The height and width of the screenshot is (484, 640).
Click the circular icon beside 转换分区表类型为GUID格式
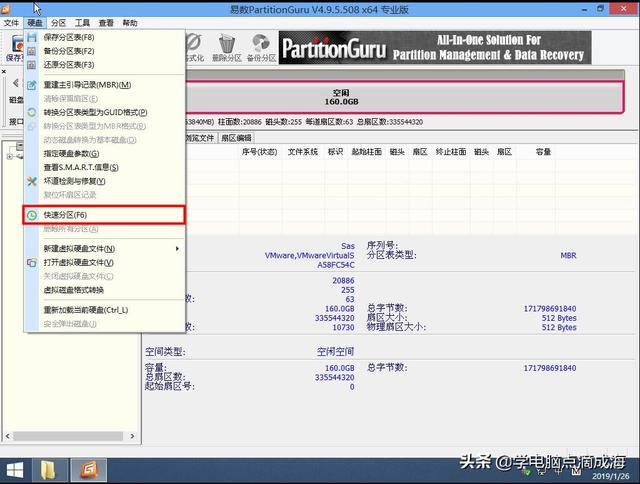pyautogui.click(x=32, y=112)
